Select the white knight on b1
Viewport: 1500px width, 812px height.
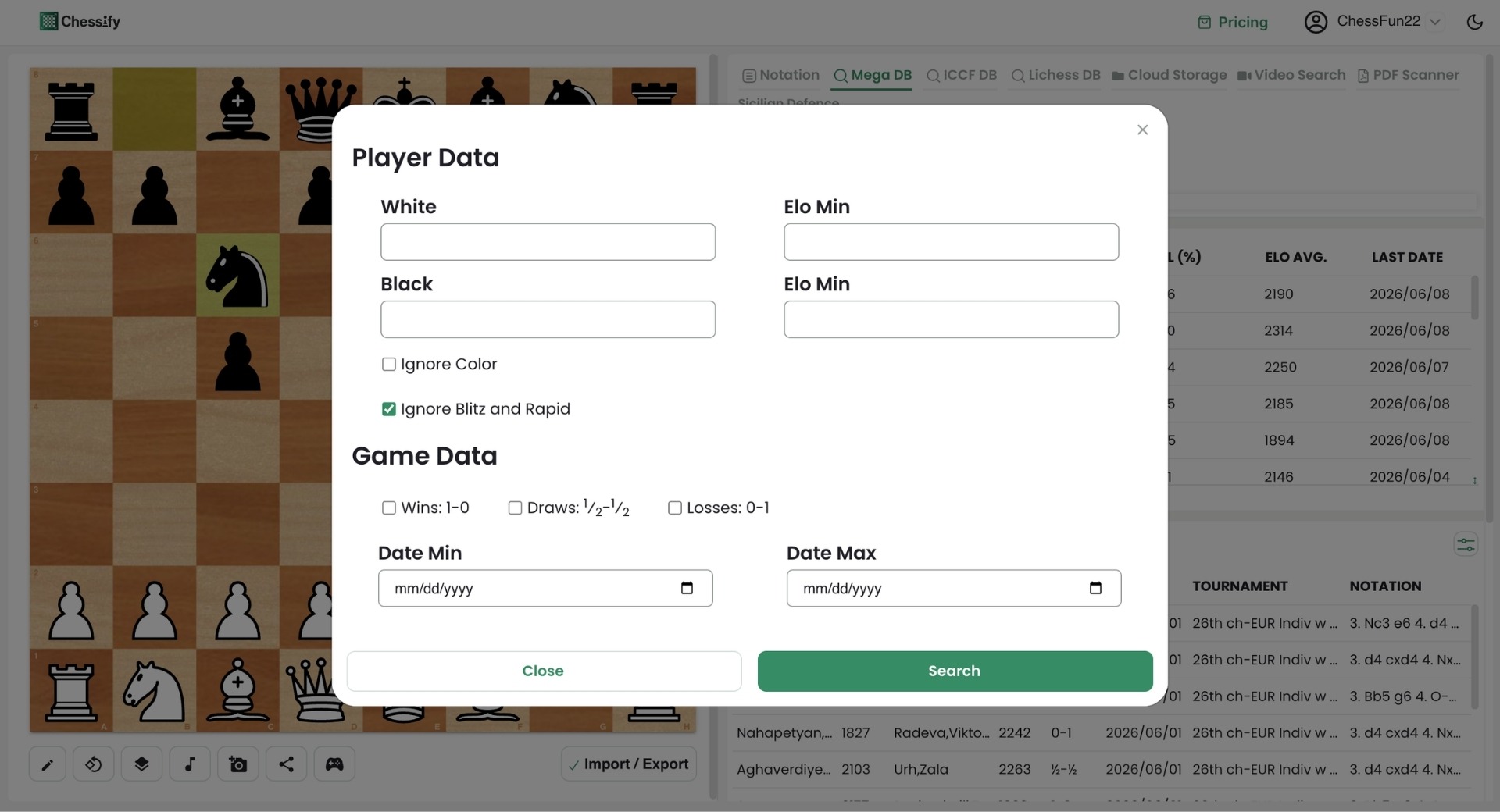click(154, 690)
